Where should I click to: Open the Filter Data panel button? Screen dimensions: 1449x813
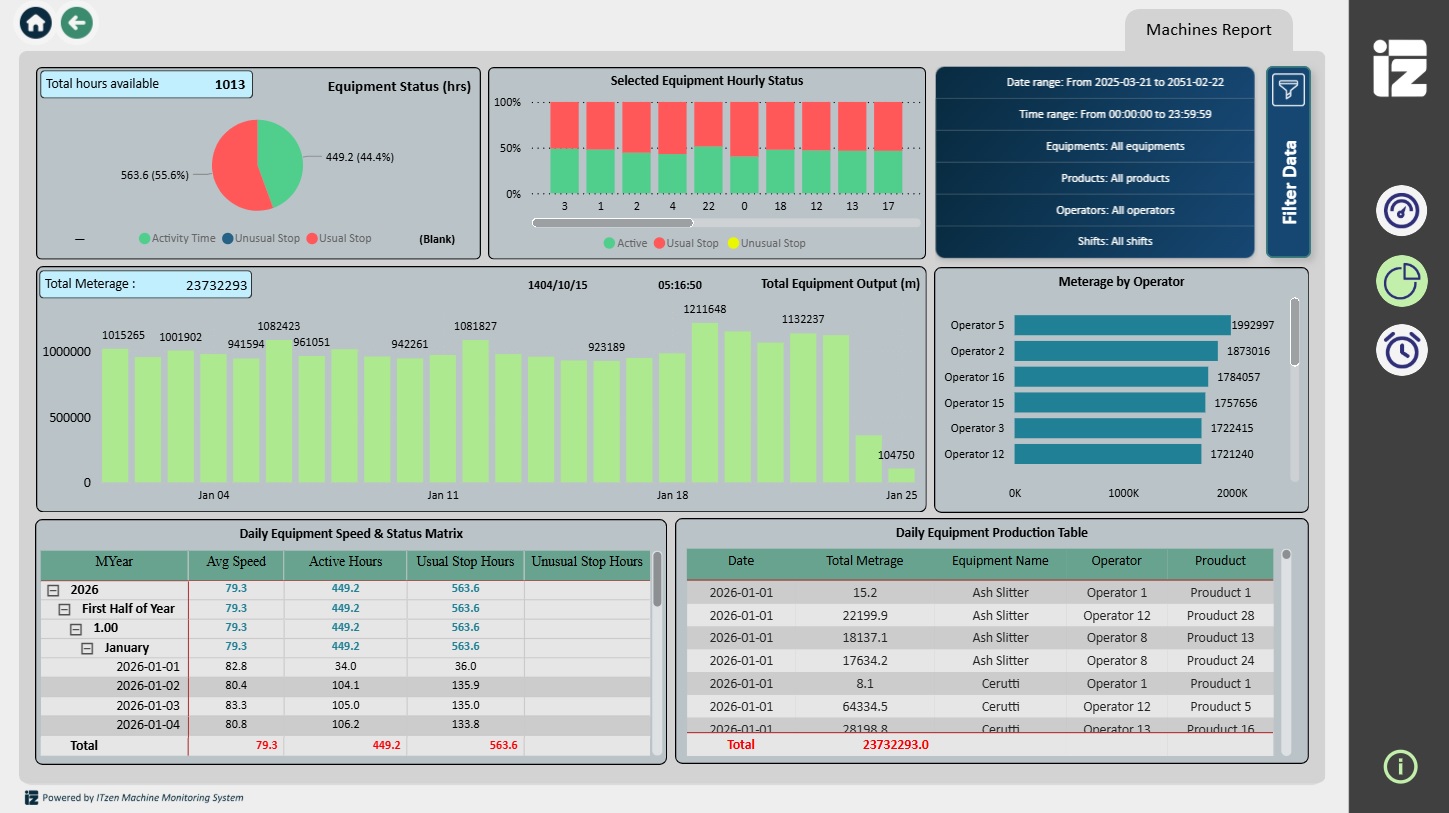1288,182
